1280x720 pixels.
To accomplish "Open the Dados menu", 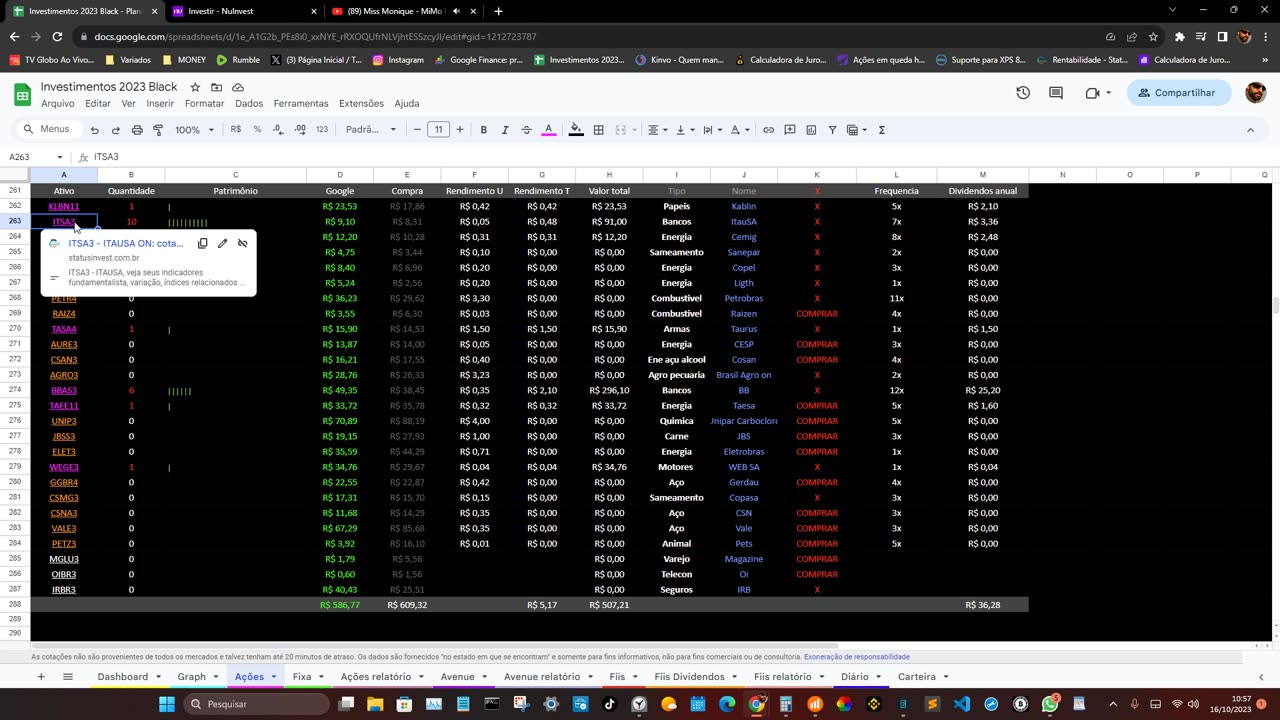I will (249, 104).
